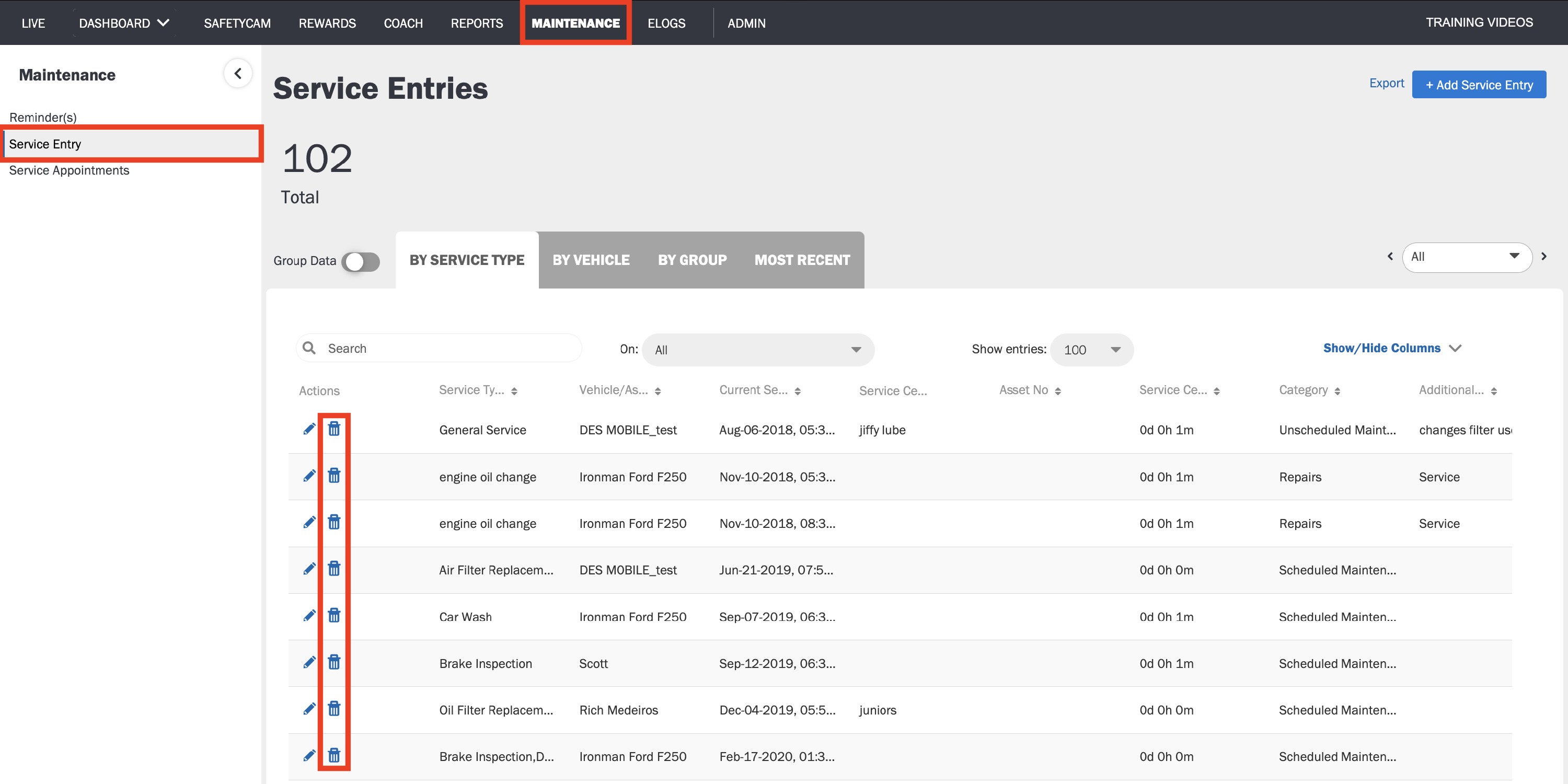Screen dimensions: 1568x784
Task: Sort by Current Service date column
Action: point(798,391)
